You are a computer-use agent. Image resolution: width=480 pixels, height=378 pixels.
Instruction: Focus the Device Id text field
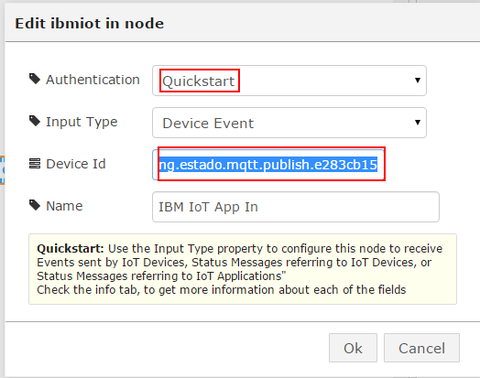tap(269, 165)
